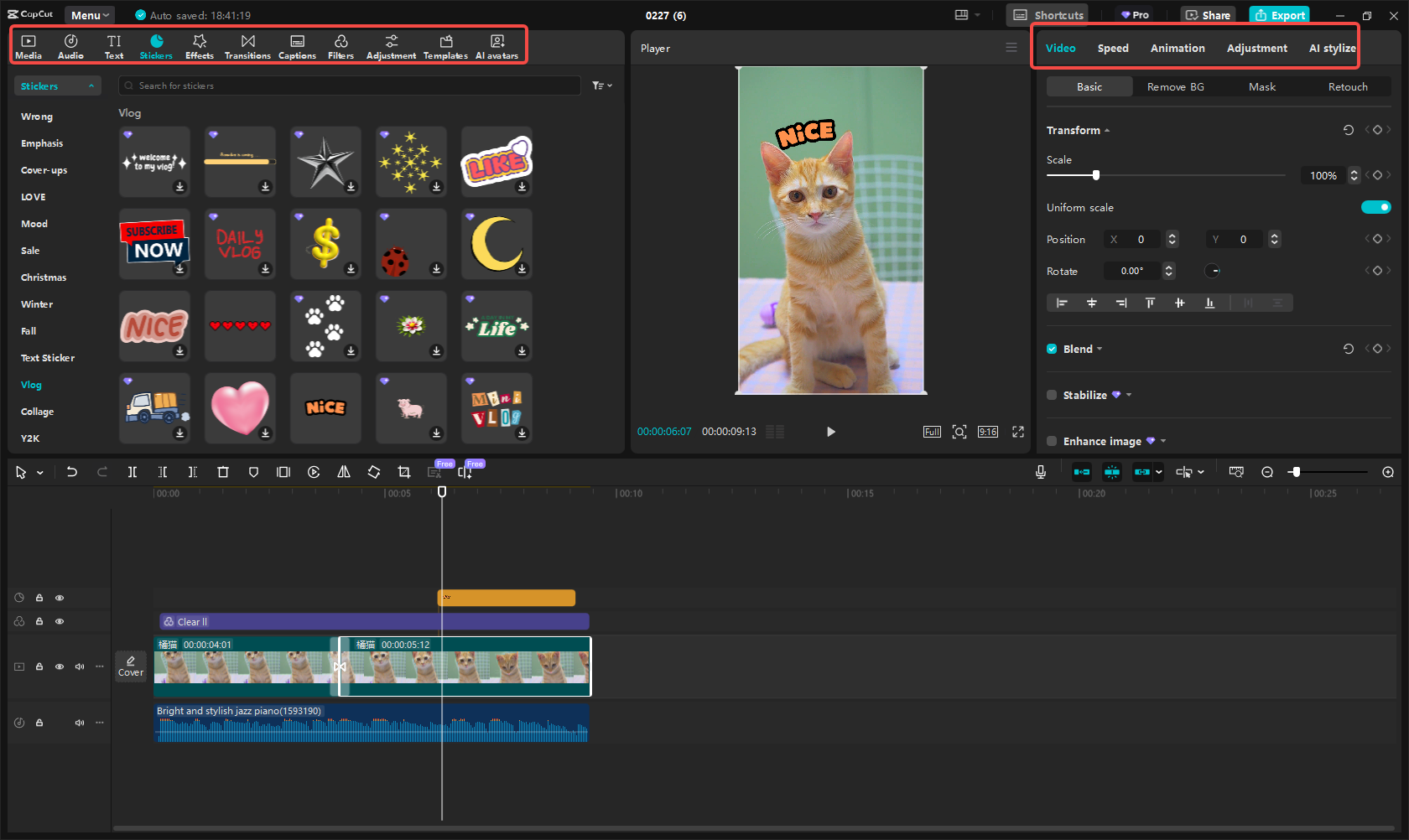The image size is (1409, 840).
Task: Click the Mirror flip icon in the toolbar
Action: pyautogui.click(x=343, y=471)
